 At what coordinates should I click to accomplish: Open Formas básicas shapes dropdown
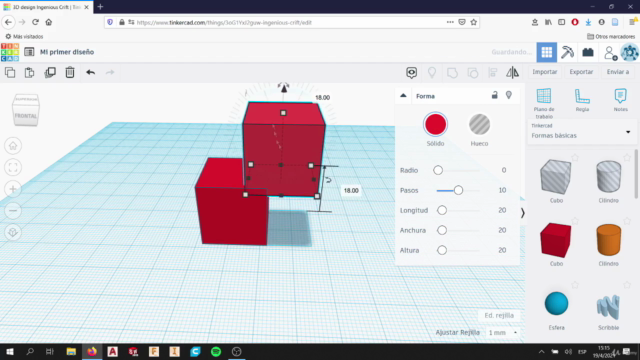tap(581, 132)
